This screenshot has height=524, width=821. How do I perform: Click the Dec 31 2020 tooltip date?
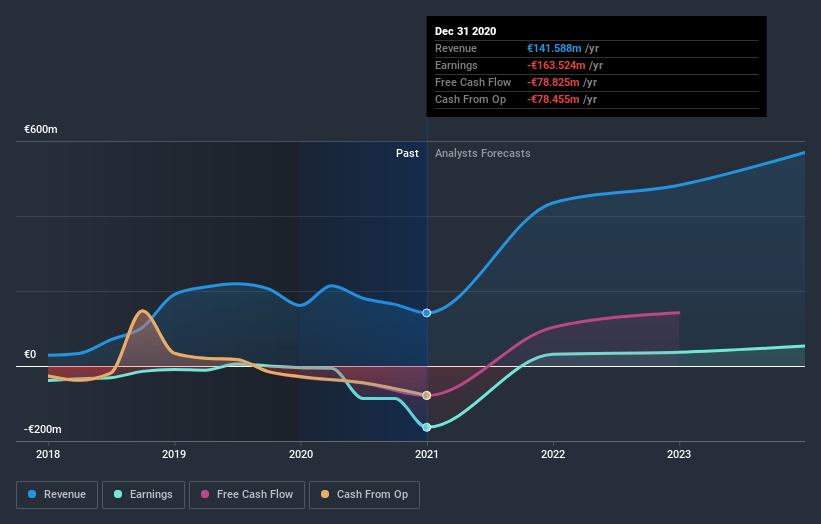click(465, 31)
